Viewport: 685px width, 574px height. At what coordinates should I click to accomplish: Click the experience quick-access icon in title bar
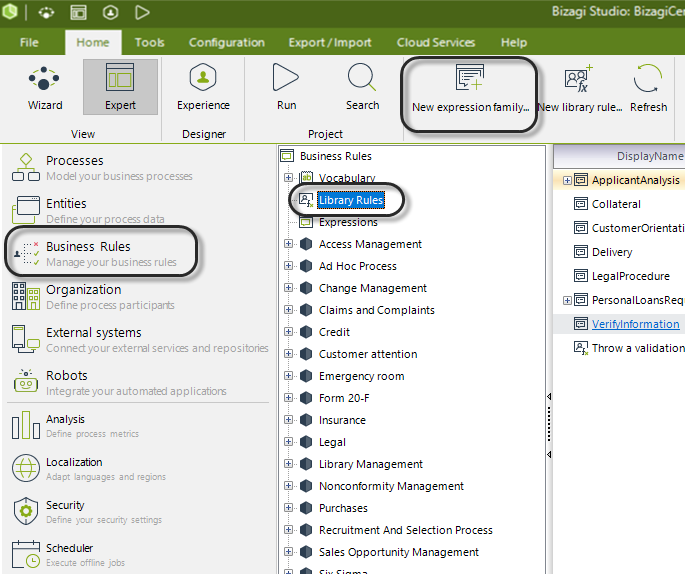(110, 12)
